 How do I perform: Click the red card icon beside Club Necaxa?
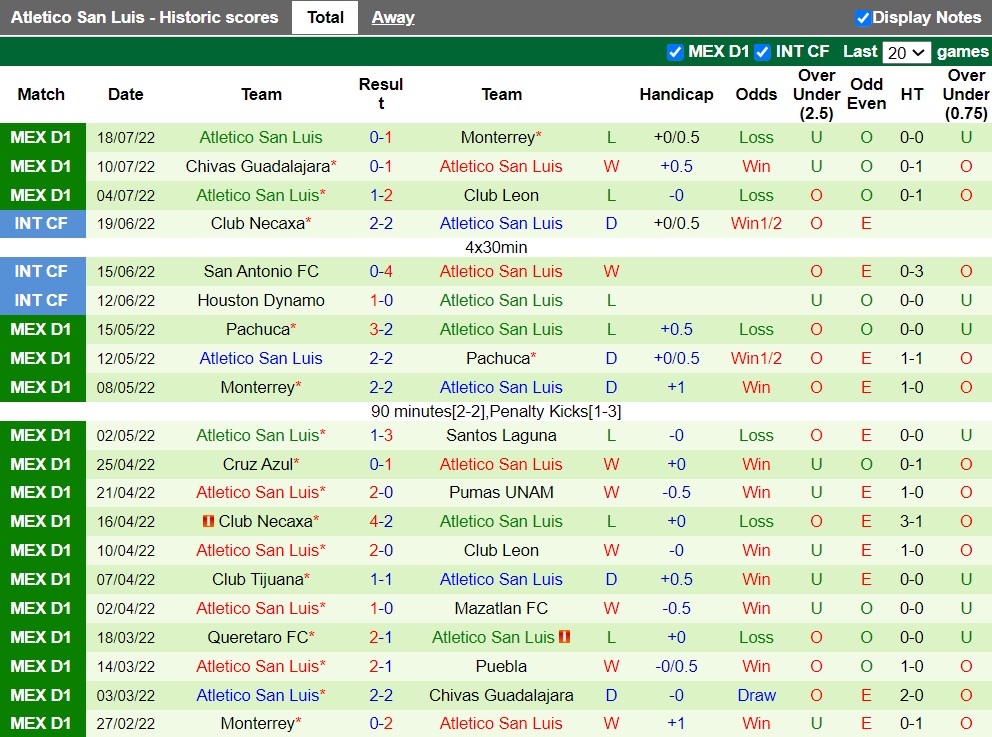click(208, 521)
